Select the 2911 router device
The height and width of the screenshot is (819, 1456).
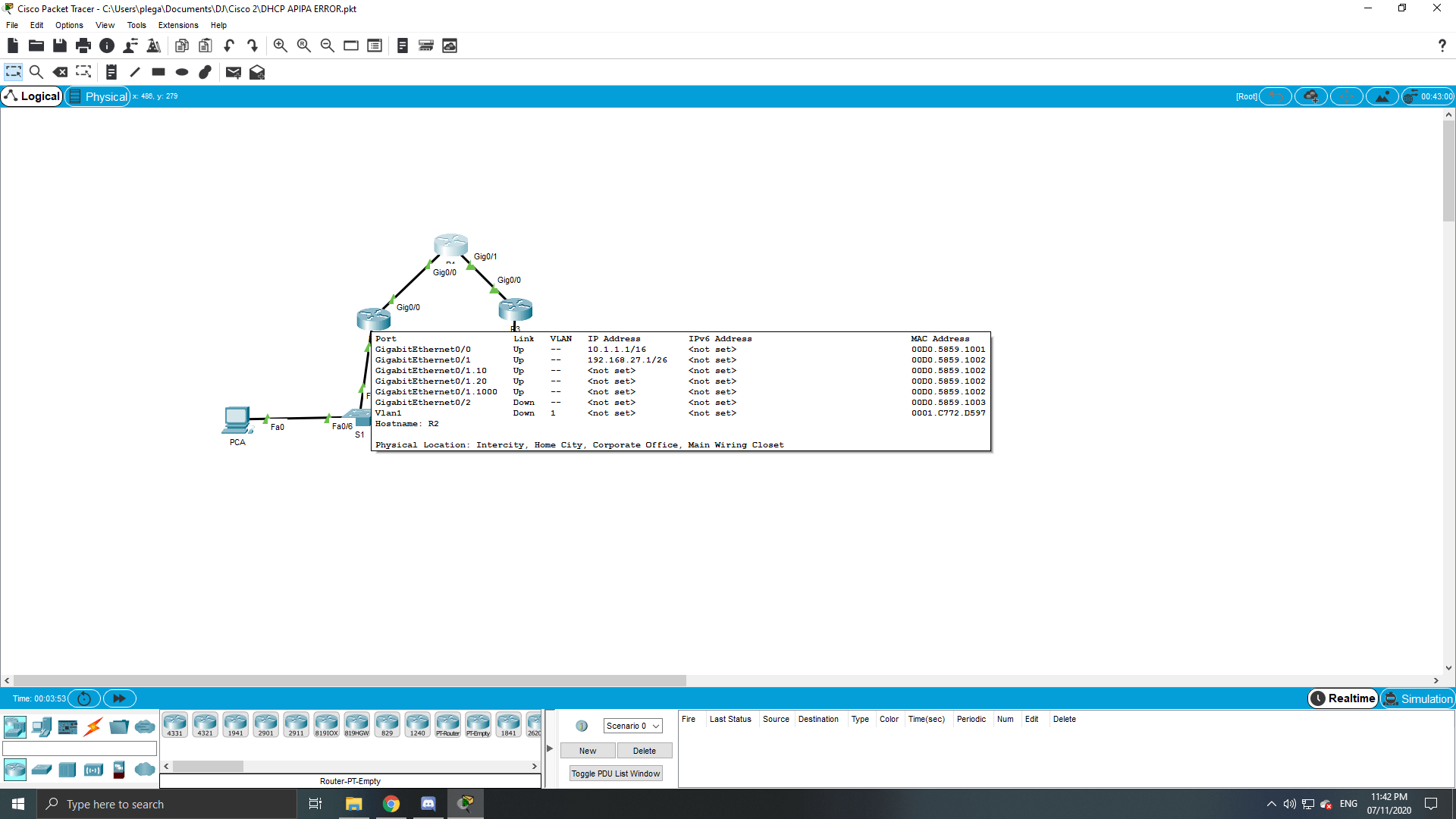coord(296,724)
